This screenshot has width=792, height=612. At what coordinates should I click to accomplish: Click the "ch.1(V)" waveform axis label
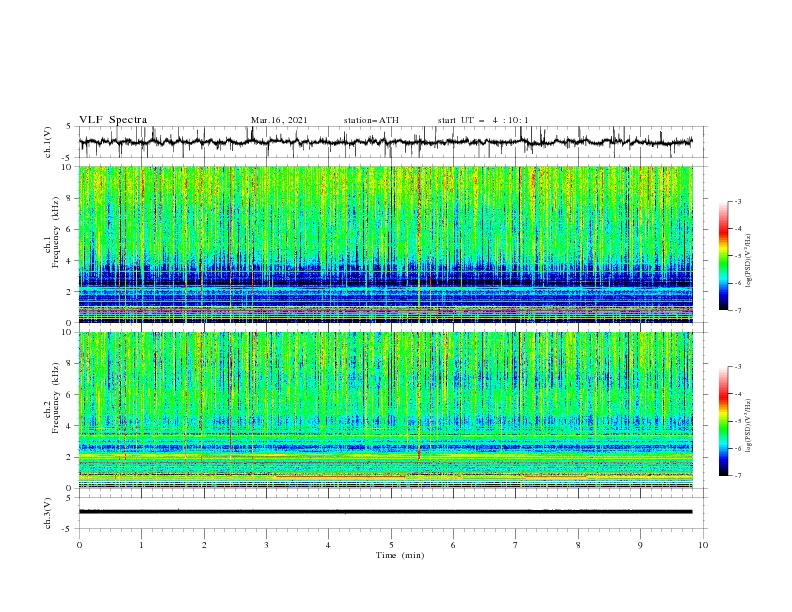[48, 142]
